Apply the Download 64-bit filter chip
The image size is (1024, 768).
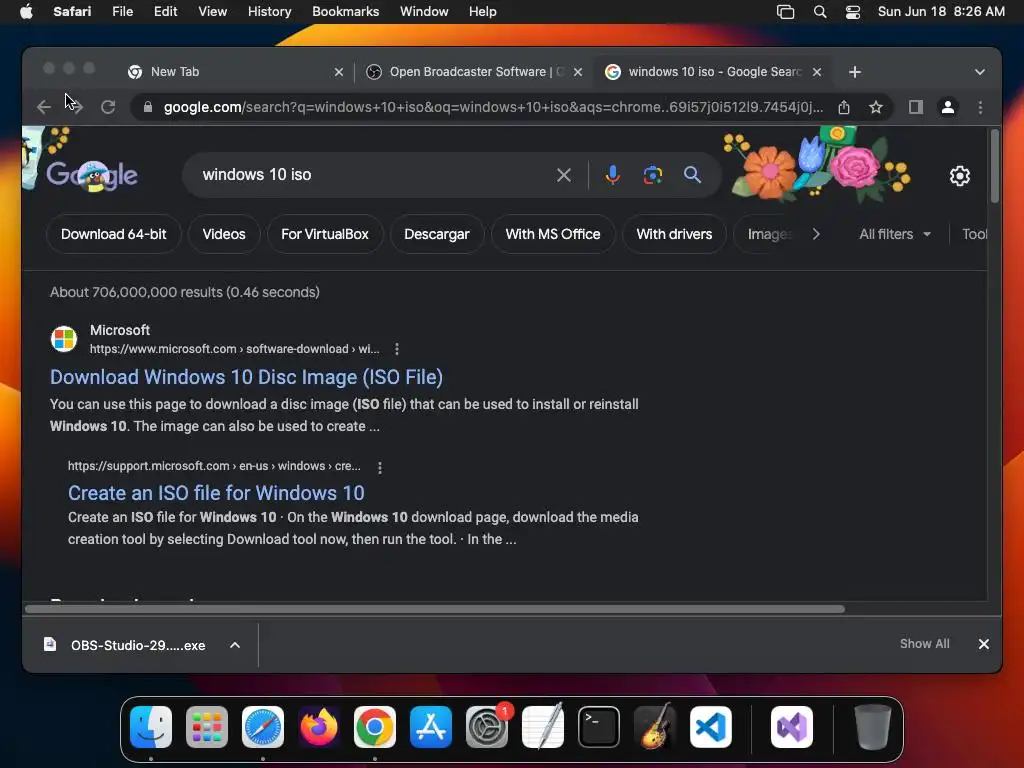(114, 234)
